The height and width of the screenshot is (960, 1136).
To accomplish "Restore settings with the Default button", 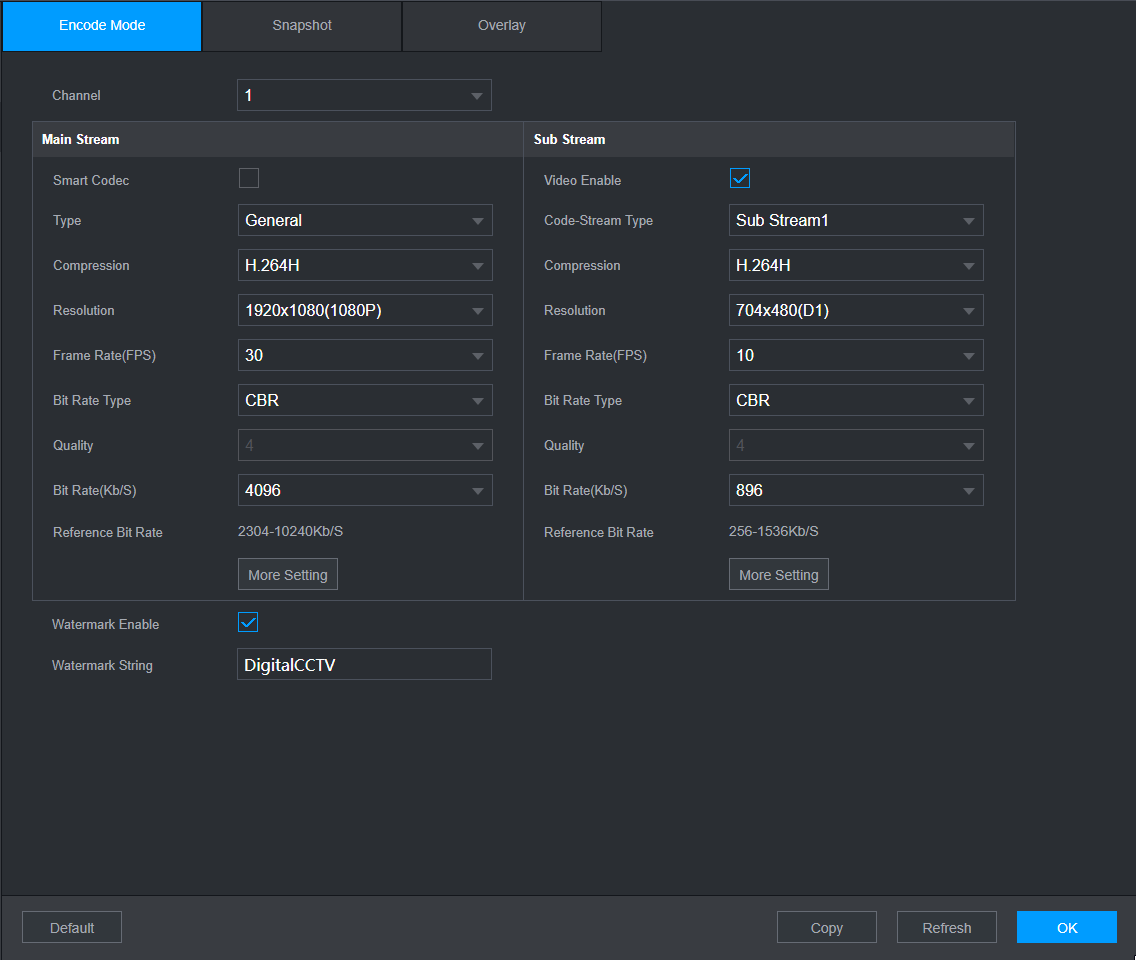I will pyautogui.click(x=72, y=928).
